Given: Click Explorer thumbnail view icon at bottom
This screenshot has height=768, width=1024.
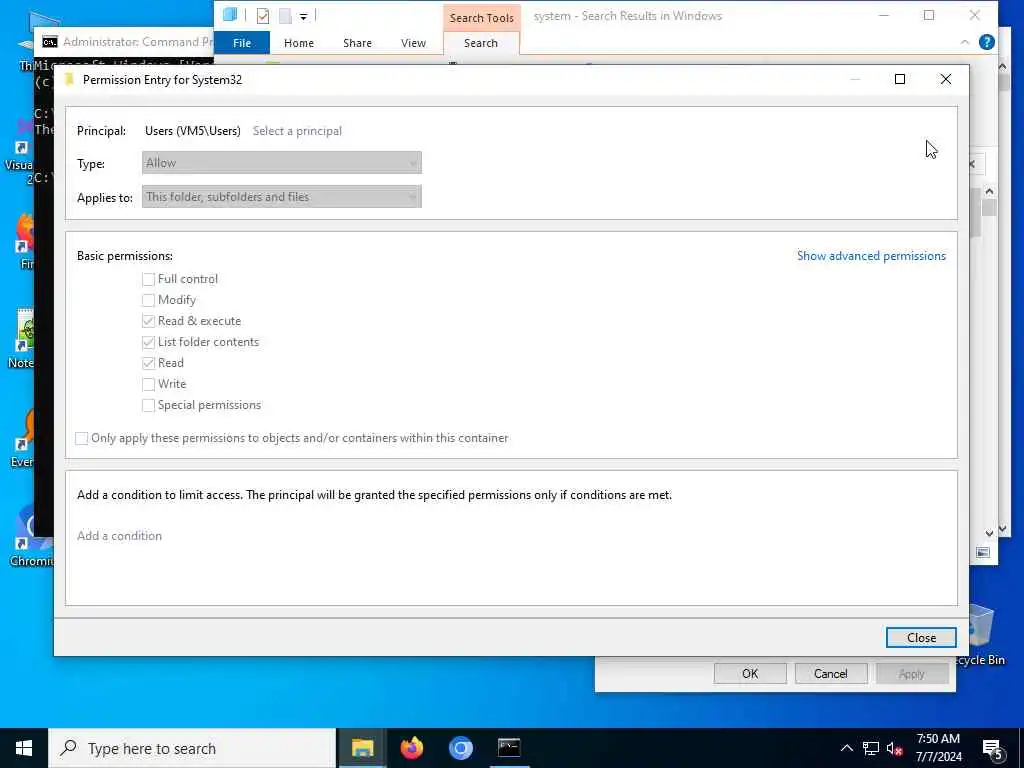Looking at the screenshot, I should [x=983, y=552].
